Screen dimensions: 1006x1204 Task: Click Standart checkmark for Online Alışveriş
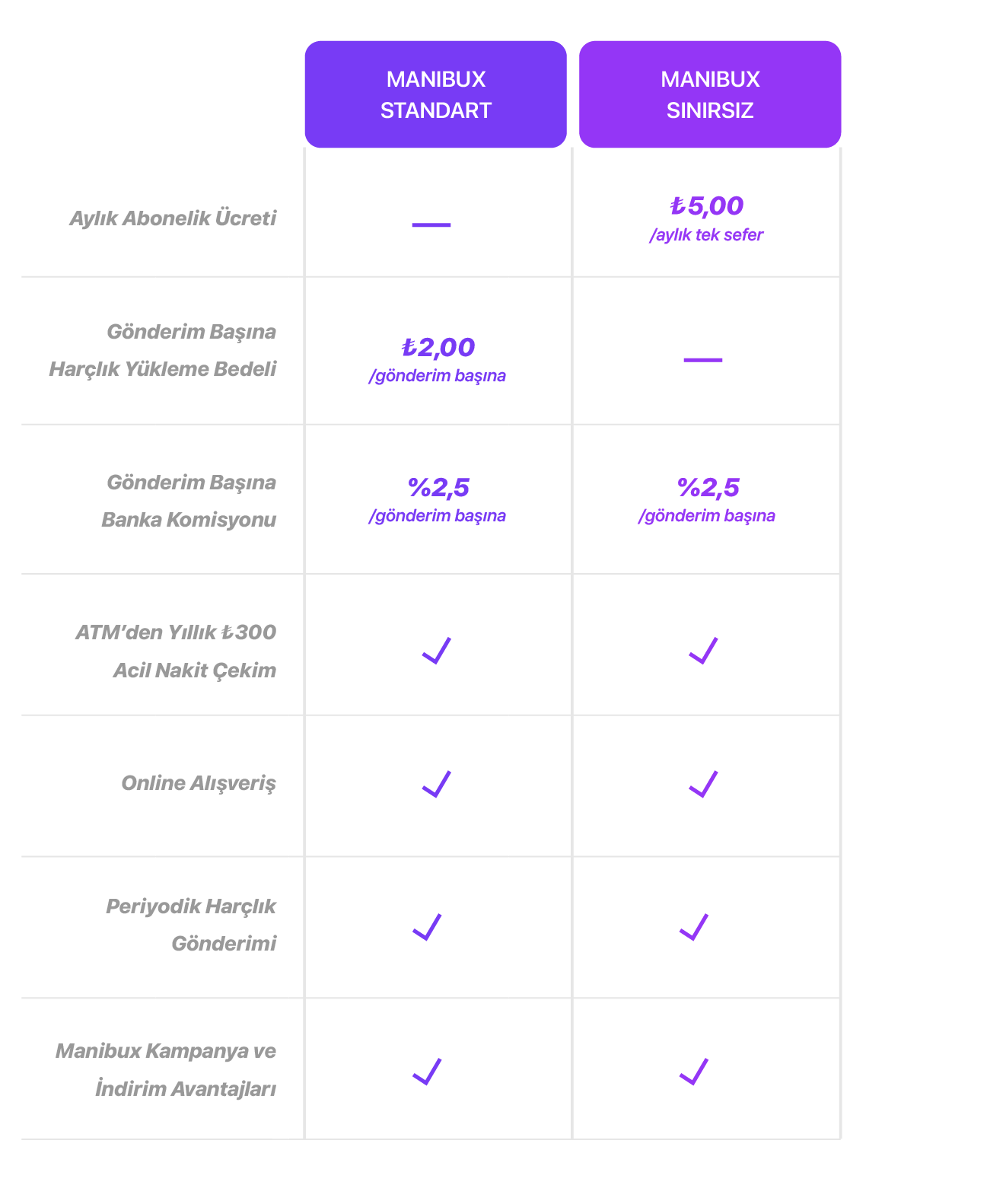coord(437,784)
